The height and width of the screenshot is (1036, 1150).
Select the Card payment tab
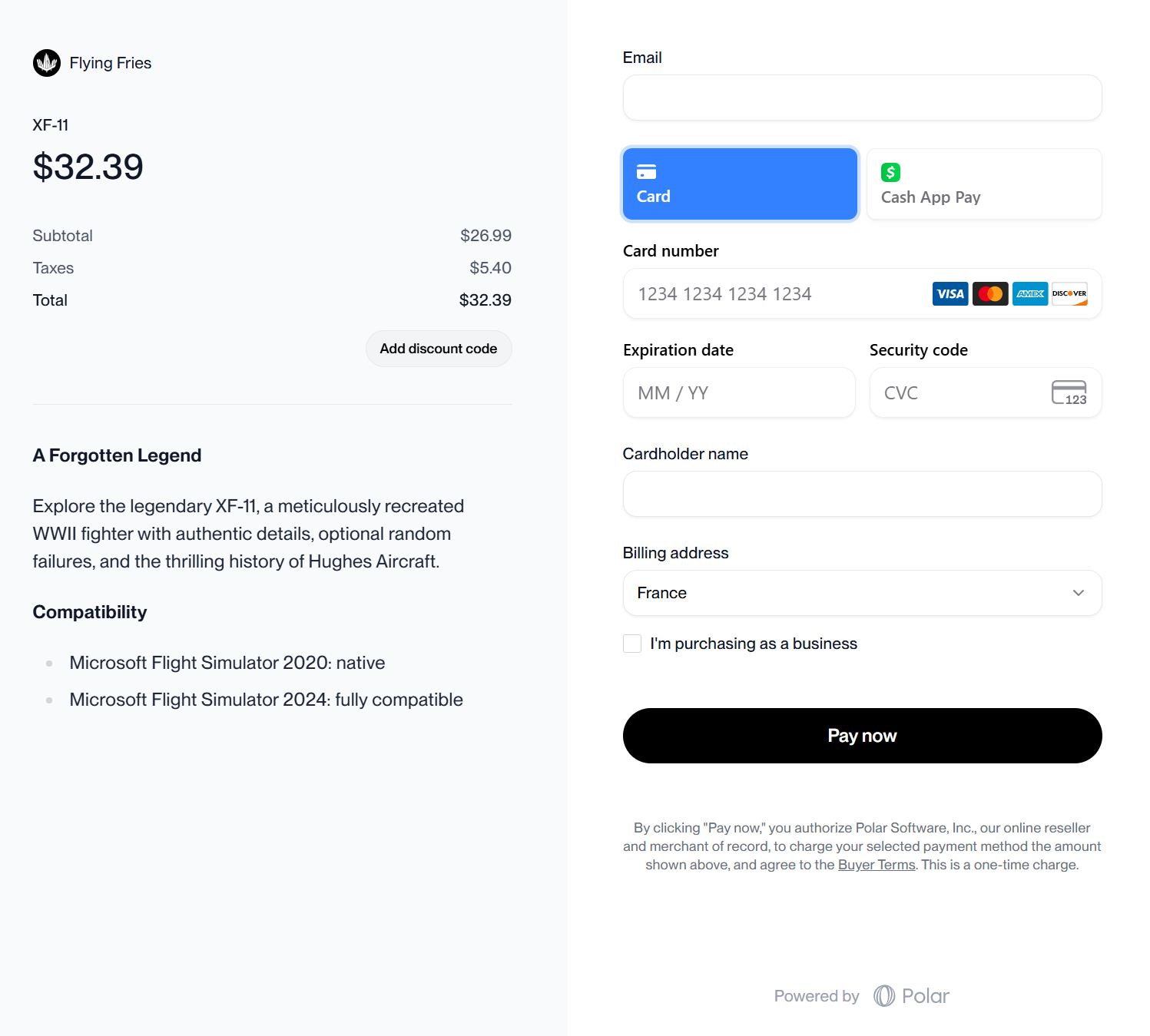[740, 184]
